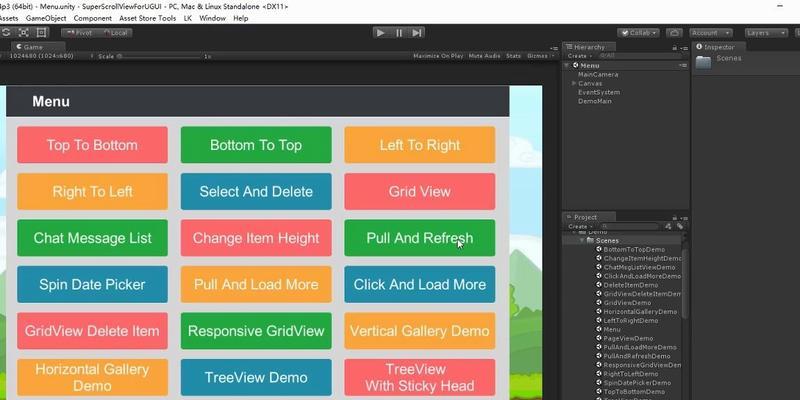The image size is (800, 400).
Task: Open the Collab dropdown
Action: tap(638, 33)
